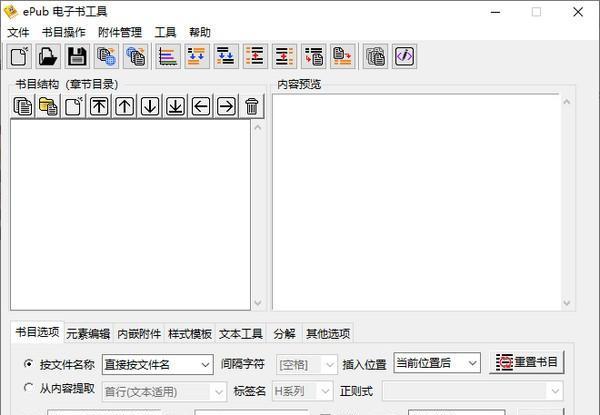Click the up arrow of the 书目结构 list scrollbar
Viewport: 600px width, 415px height.
[258, 127]
